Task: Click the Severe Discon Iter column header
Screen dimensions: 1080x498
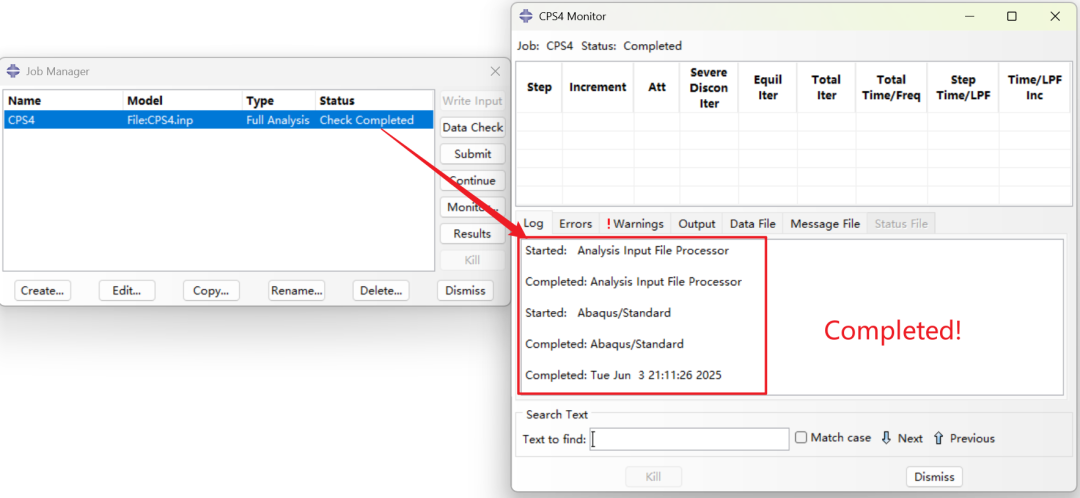Action: coord(709,87)
